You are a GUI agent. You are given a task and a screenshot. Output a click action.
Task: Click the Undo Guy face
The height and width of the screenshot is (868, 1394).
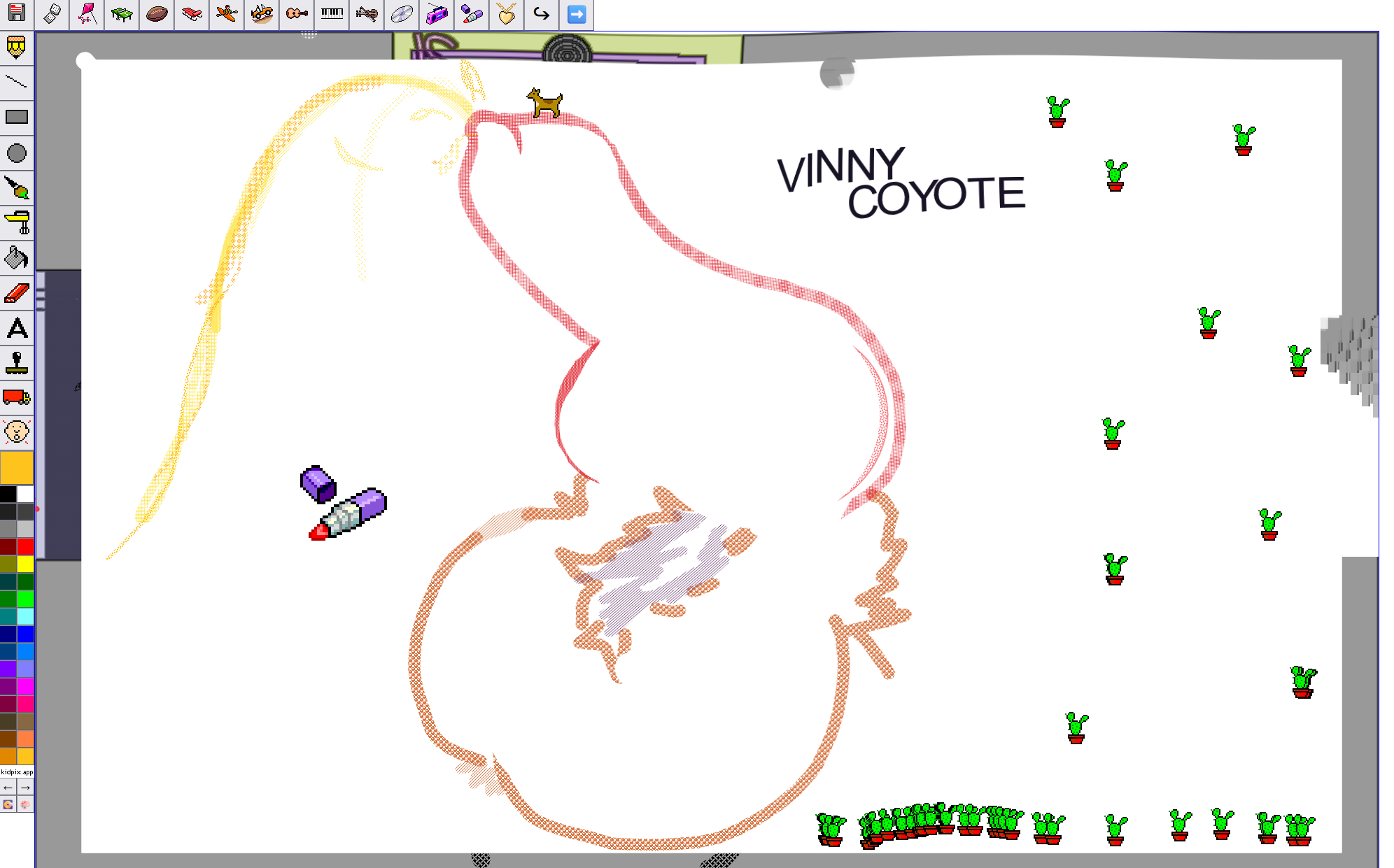click(16, 432)
